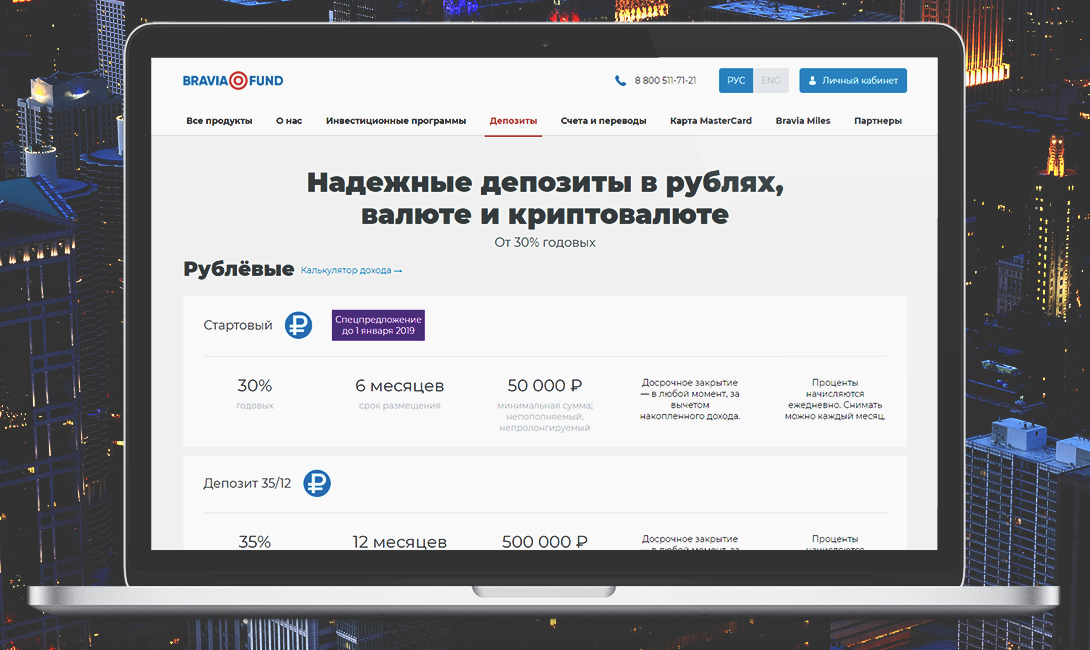The image size is (1090, 650).
Task: Click the Проценты начисляются ежедневно text in the Стартовый card
Action: tap(835, 399)
